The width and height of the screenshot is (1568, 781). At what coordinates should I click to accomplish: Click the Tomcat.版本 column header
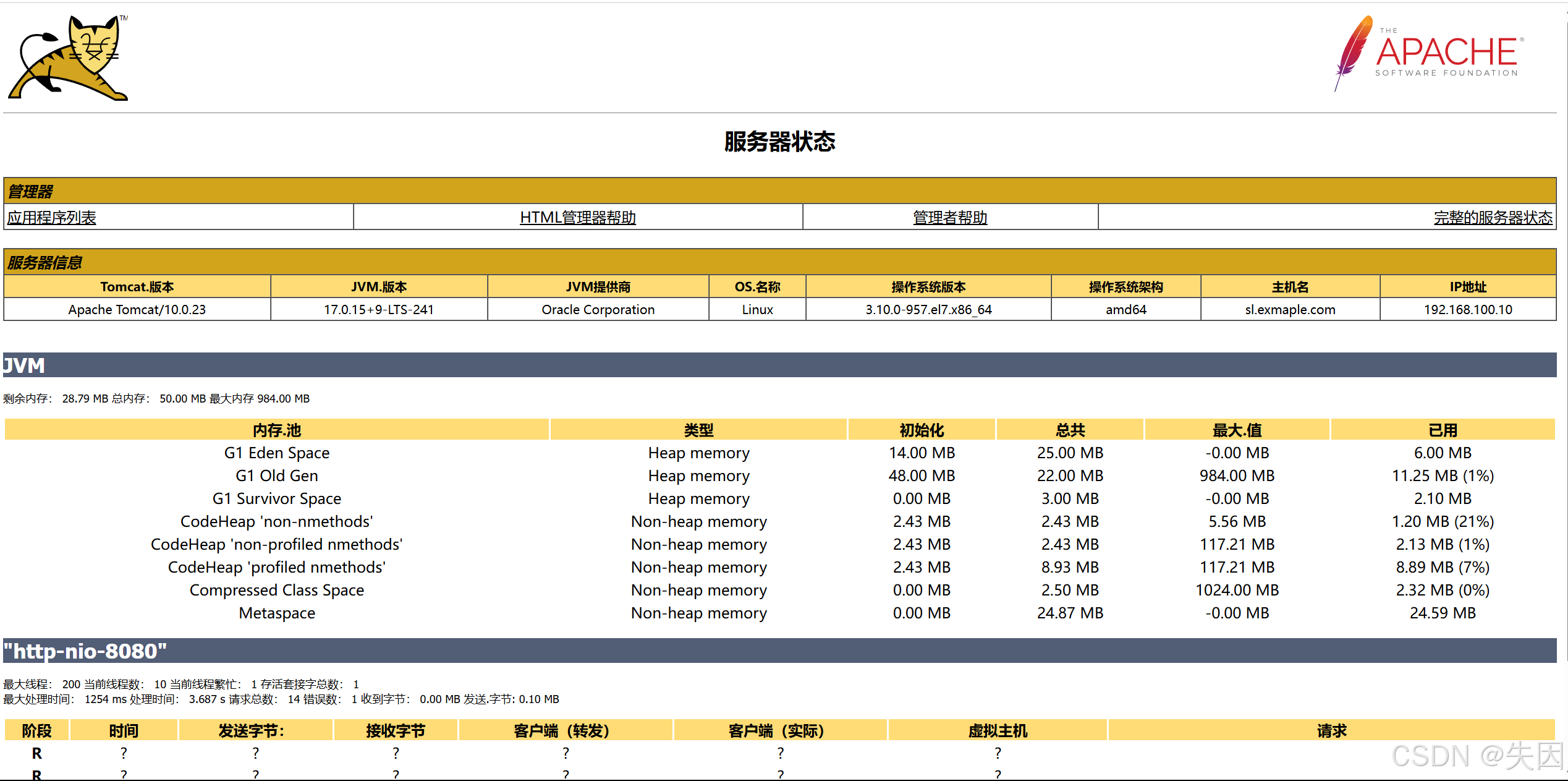pyautogui.click(x=137, y=287)
